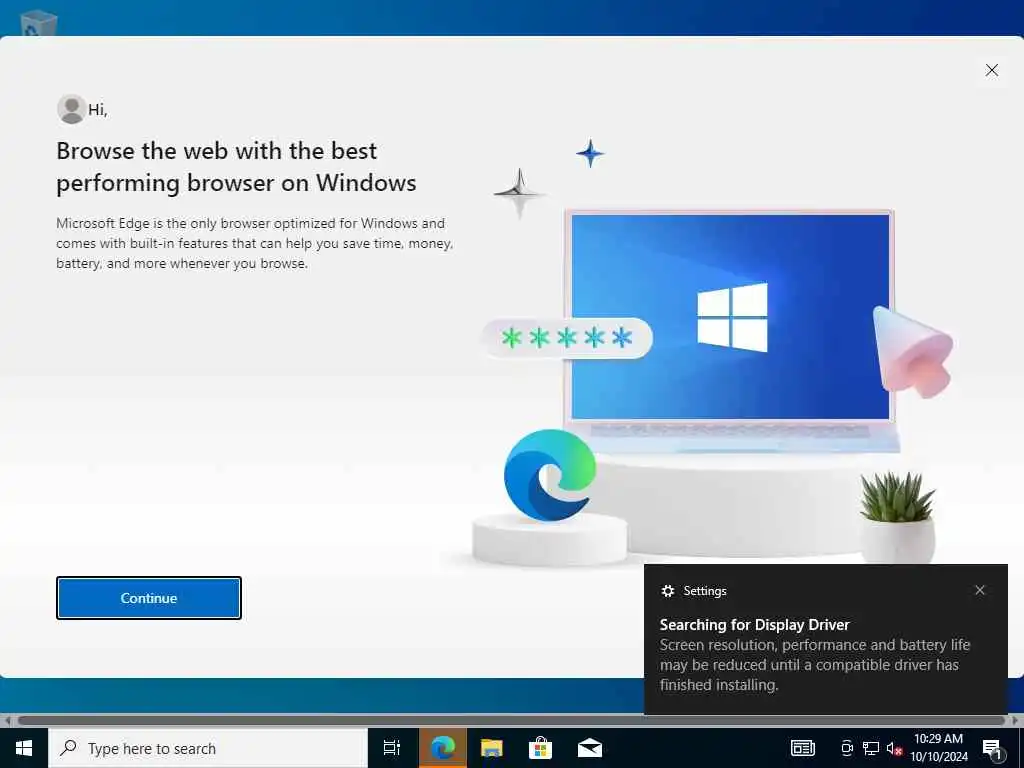The height and width of the screenshot is (768, 1024).
Task: Click the Microsoft Edge taskbar icon
Action: [x=443, y=748]
